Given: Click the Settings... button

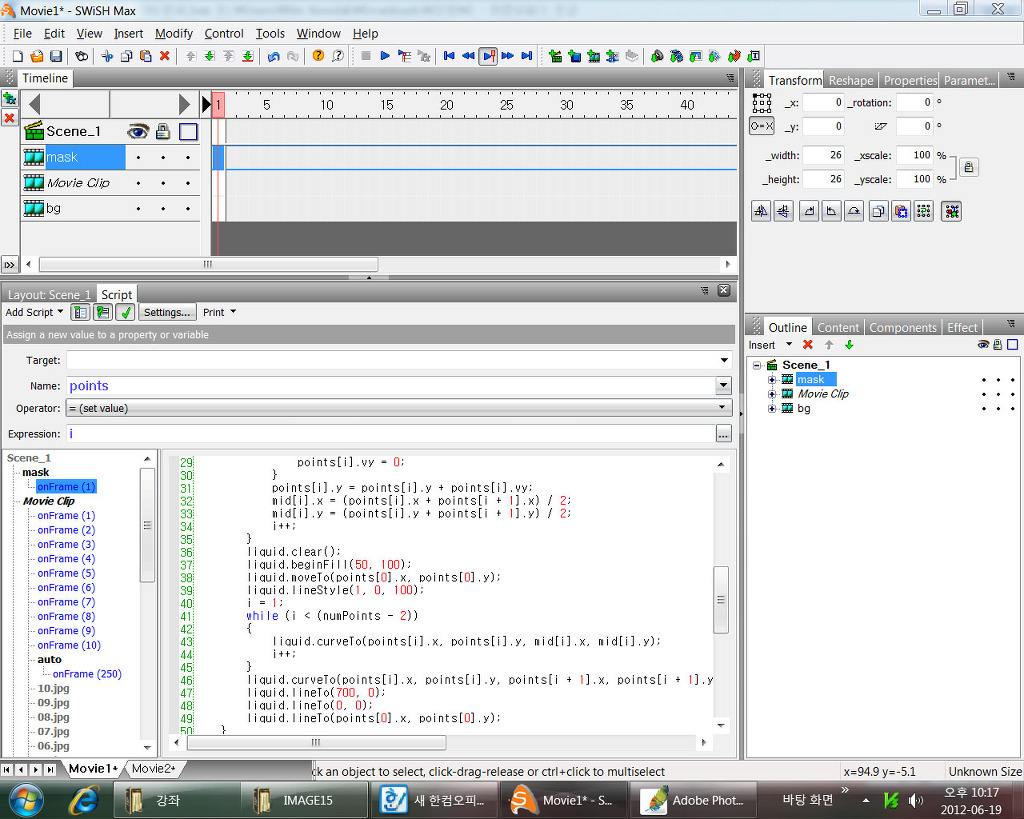Looking at the screenshot, I should [x=167, y=312].
